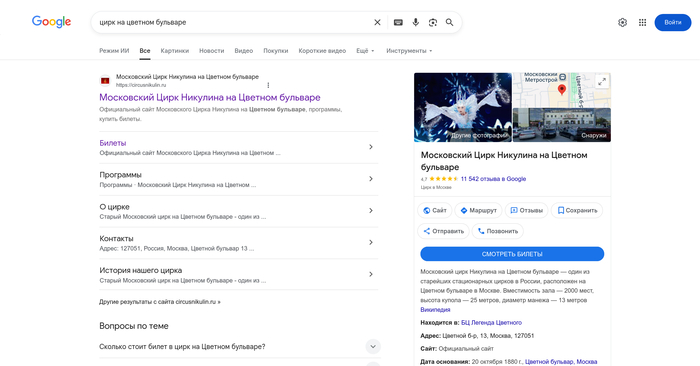Switch to Режим ИИ tab
This screenshot has width=700, height=366.
click(x=114, y=51)
